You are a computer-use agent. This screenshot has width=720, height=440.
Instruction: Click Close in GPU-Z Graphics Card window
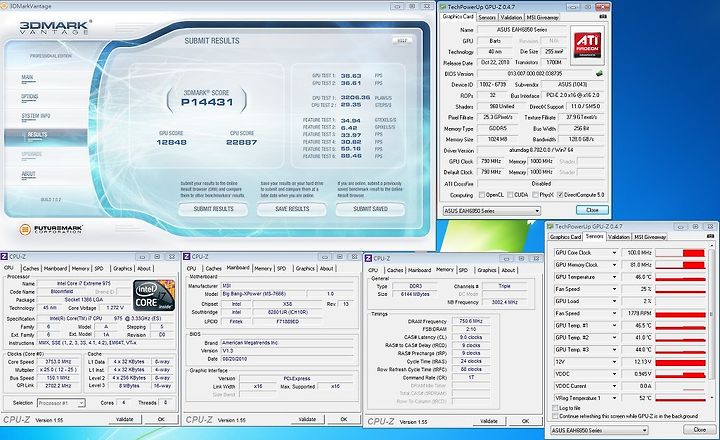point(592,210)
